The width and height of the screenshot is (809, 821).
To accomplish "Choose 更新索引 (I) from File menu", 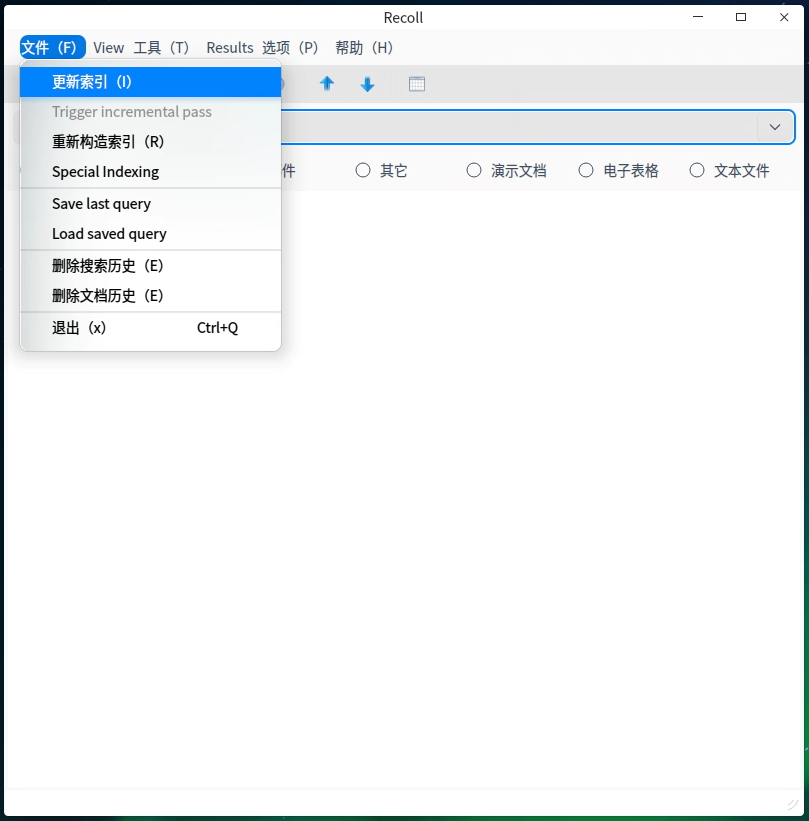I will [x=150, y=82].
